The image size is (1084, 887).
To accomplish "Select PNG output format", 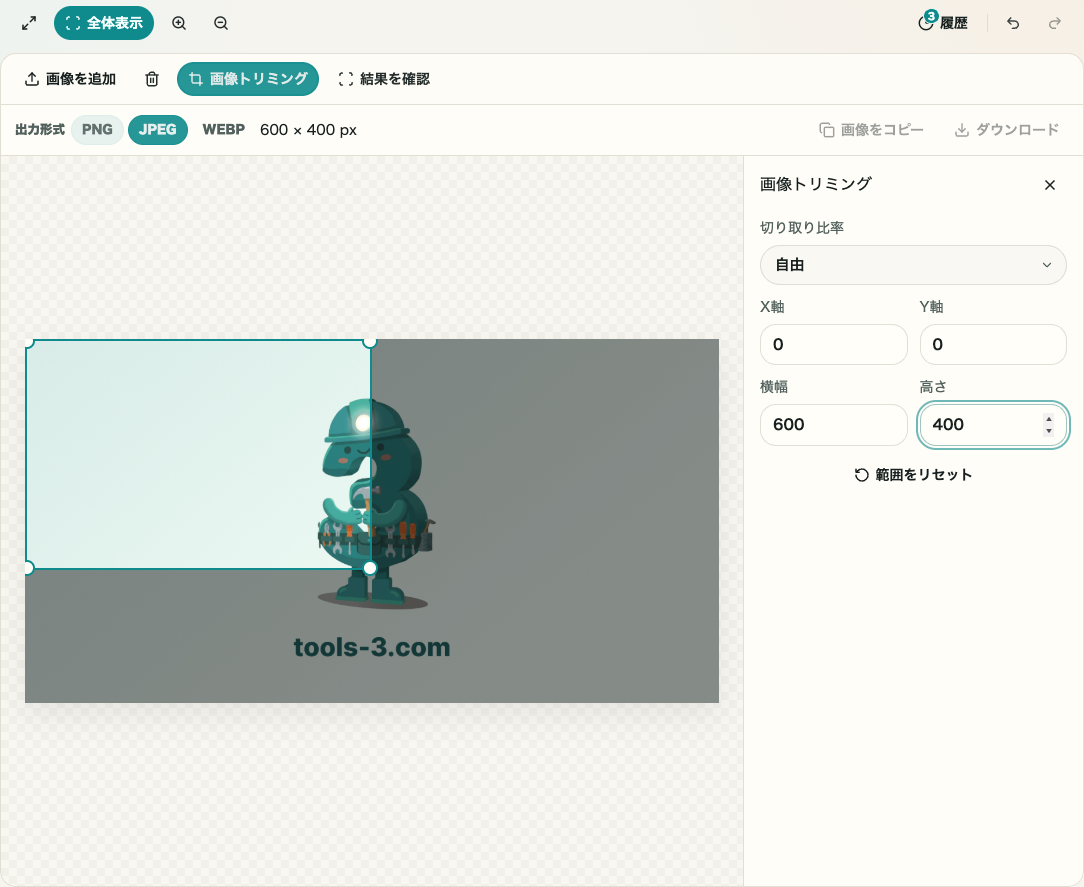I will click(97, 130).
